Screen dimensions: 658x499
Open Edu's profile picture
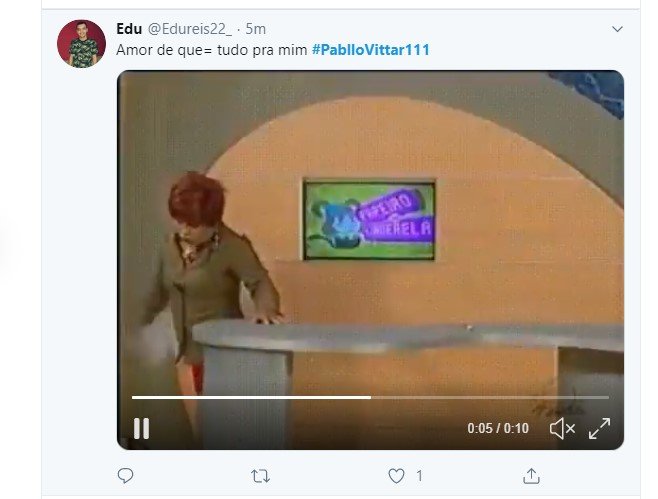click(81, 44)
